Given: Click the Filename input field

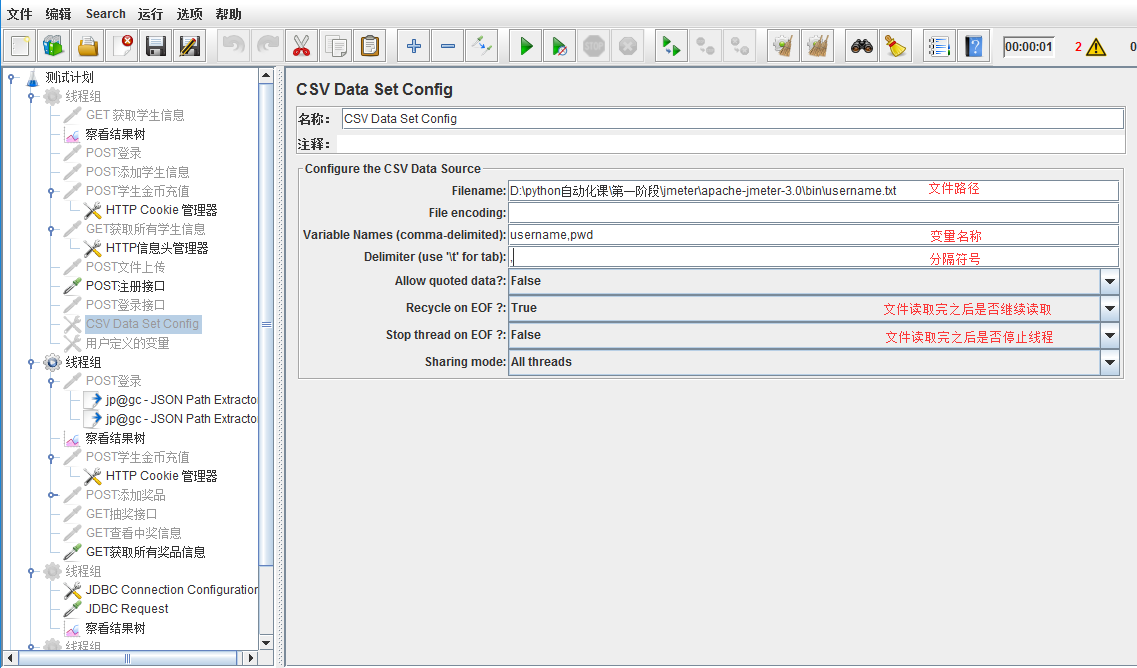Looking at the screenshot, I should [x=812, y=190].
